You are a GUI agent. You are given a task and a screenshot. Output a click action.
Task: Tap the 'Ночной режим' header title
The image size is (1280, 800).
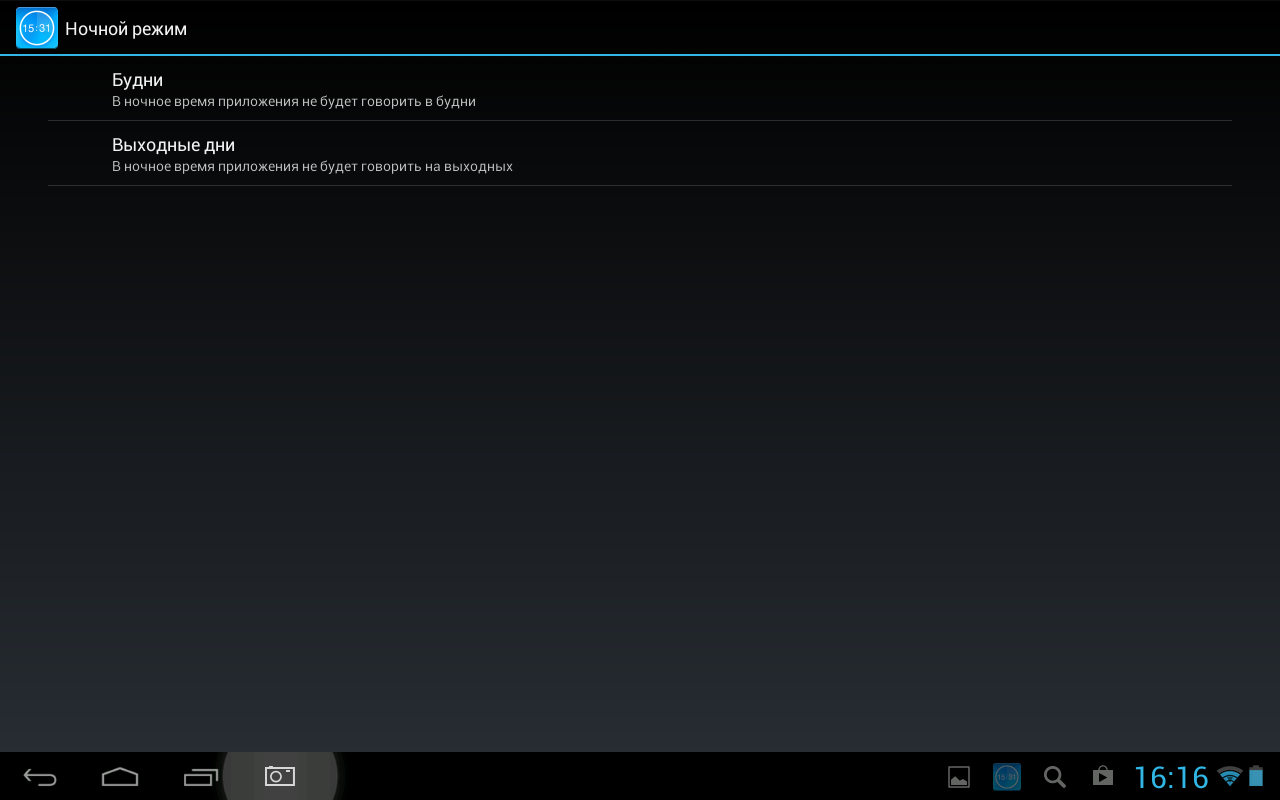coord(126,29)
